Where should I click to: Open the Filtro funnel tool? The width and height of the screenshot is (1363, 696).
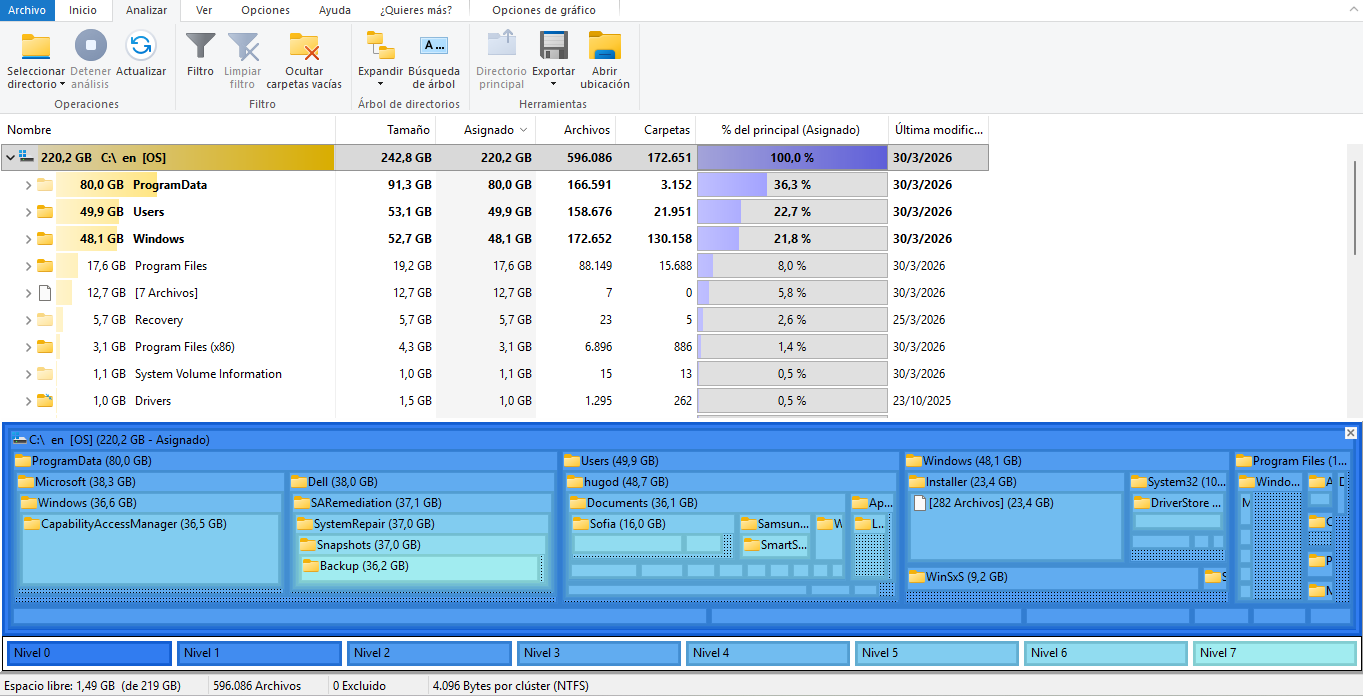click(200, 46)
